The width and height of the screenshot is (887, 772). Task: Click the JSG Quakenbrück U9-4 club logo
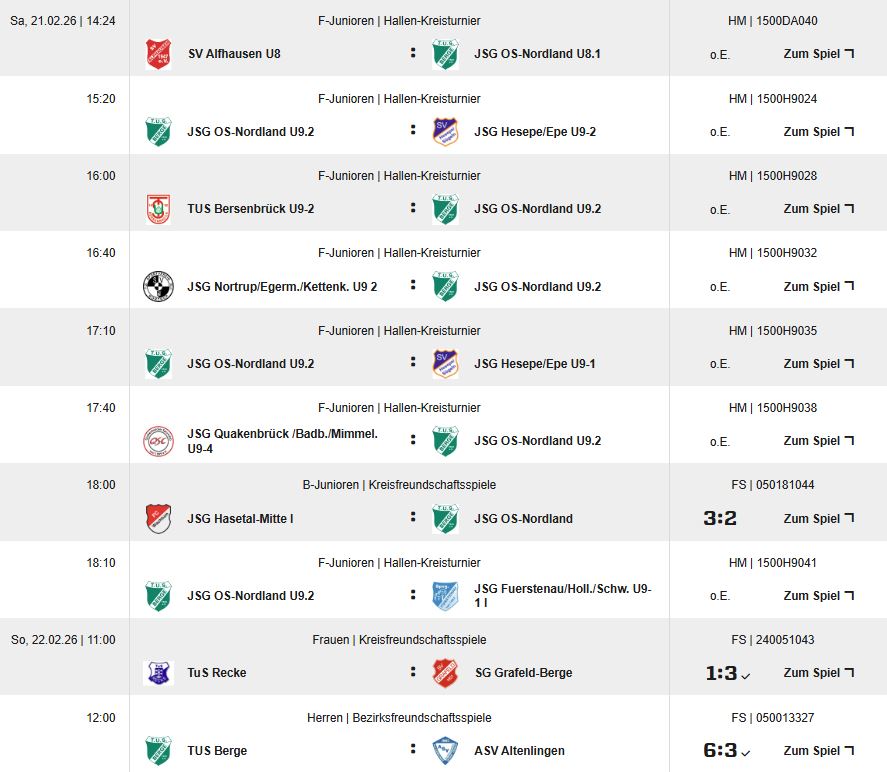[158, 441]
